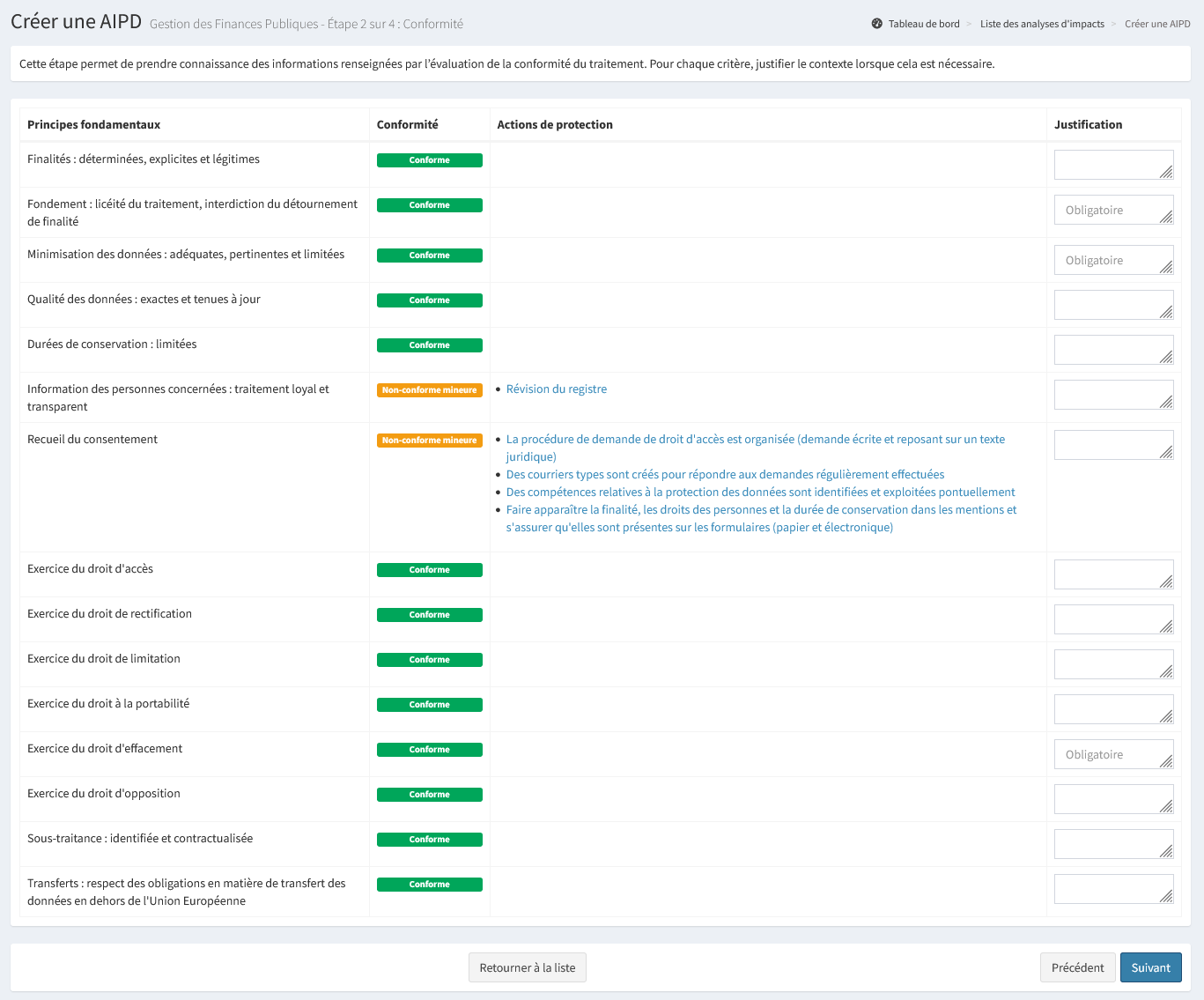The width and height of the screenshot is (1204, 1000).
Task: Click justification field for Recueil du consentement
Action: coord(1112,445)
